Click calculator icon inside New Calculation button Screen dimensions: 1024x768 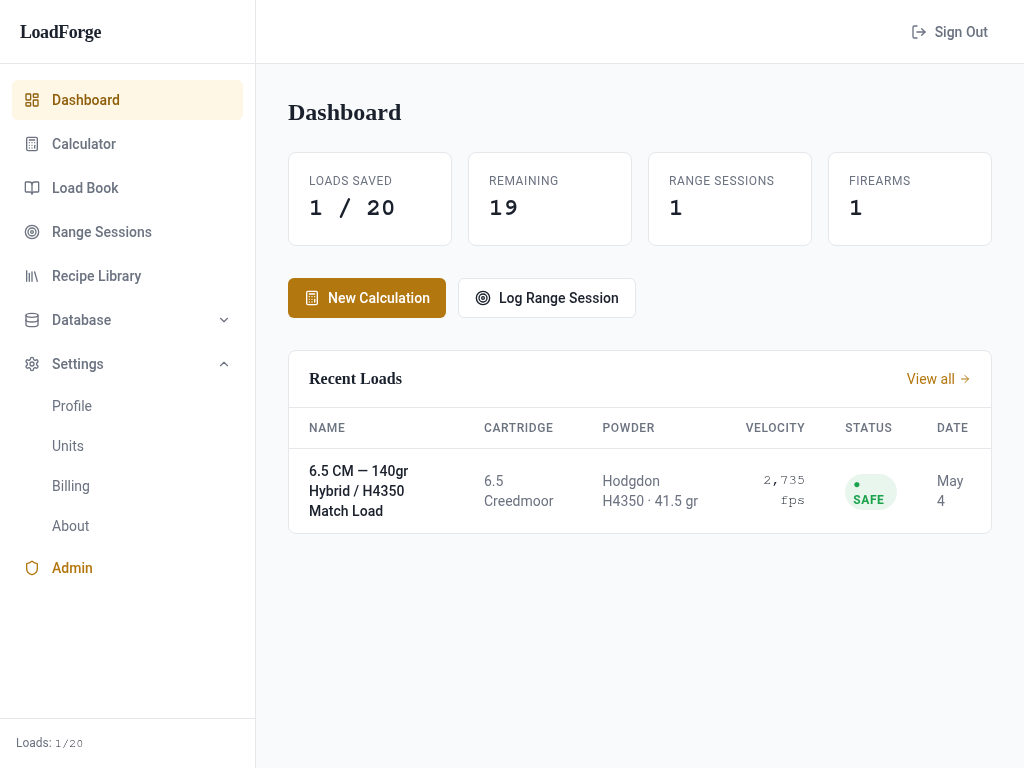point(312,298)
